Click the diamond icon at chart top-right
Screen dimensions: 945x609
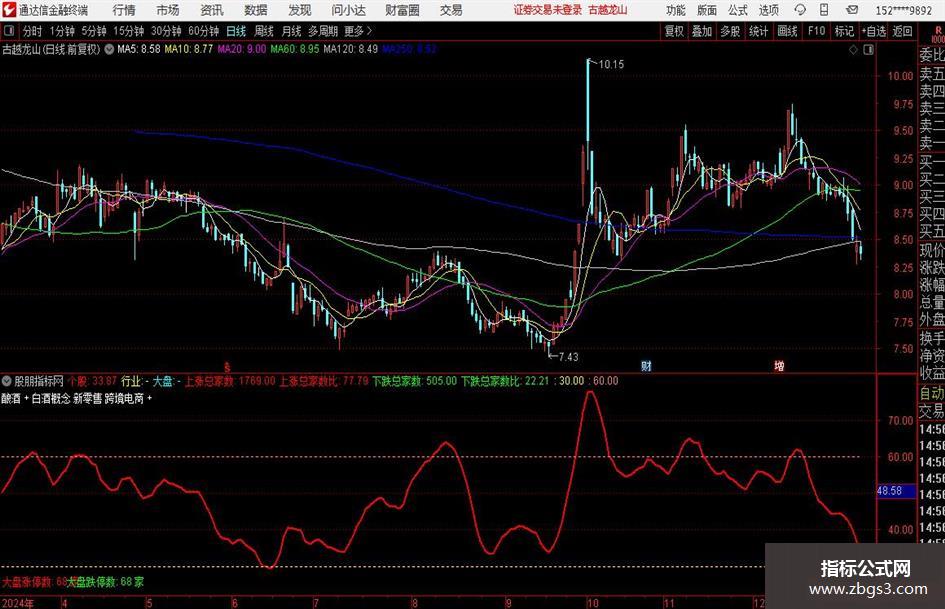point(853,50)
